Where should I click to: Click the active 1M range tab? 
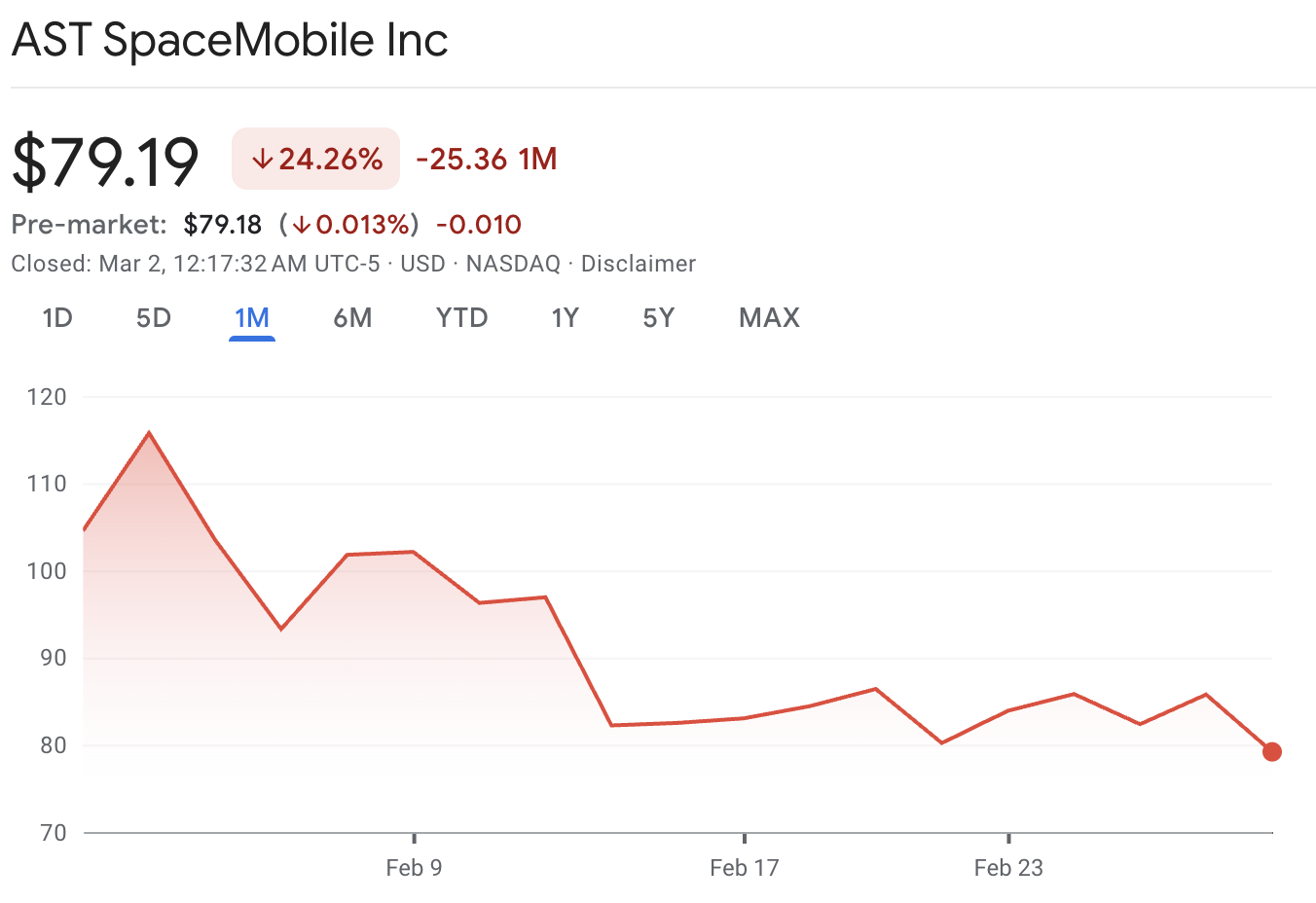(x=252, y=318)
